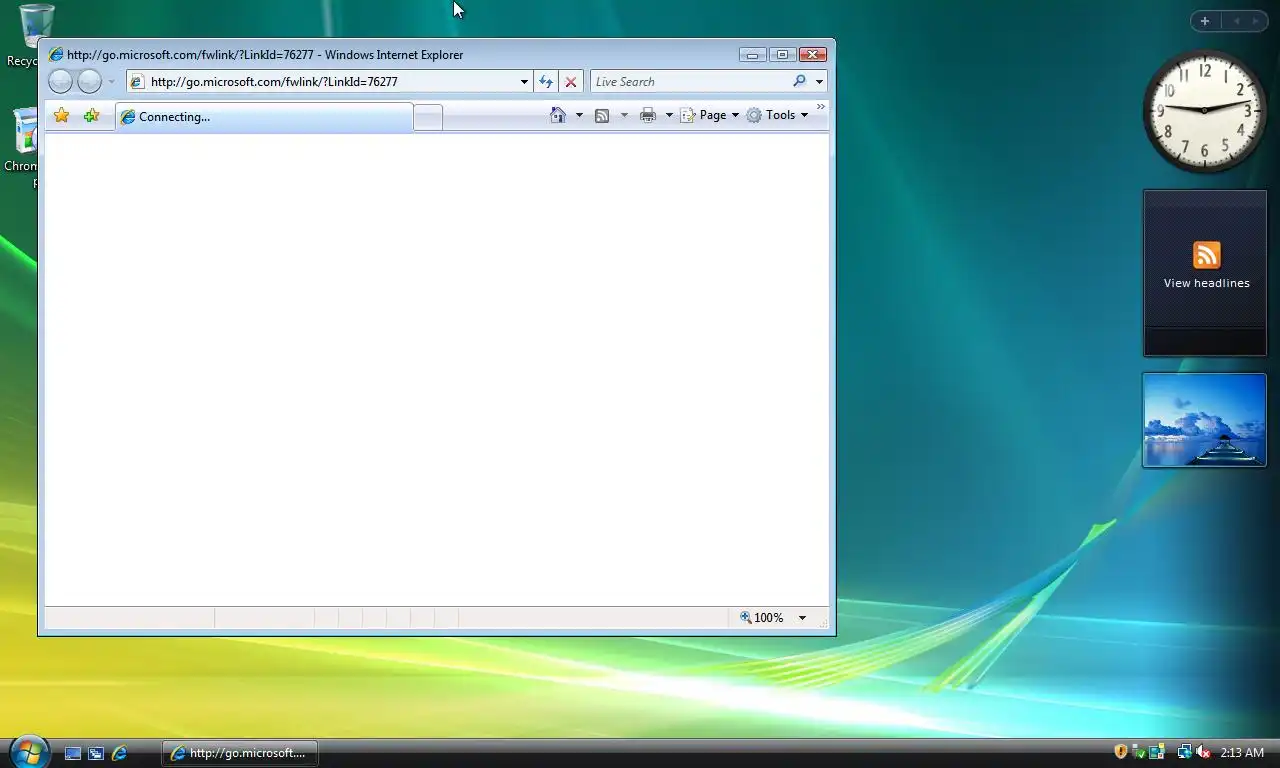The image size is (1280, 768).
Task: Click the RSS Feeds toolbar icon
Action: [x=602, y=115]
